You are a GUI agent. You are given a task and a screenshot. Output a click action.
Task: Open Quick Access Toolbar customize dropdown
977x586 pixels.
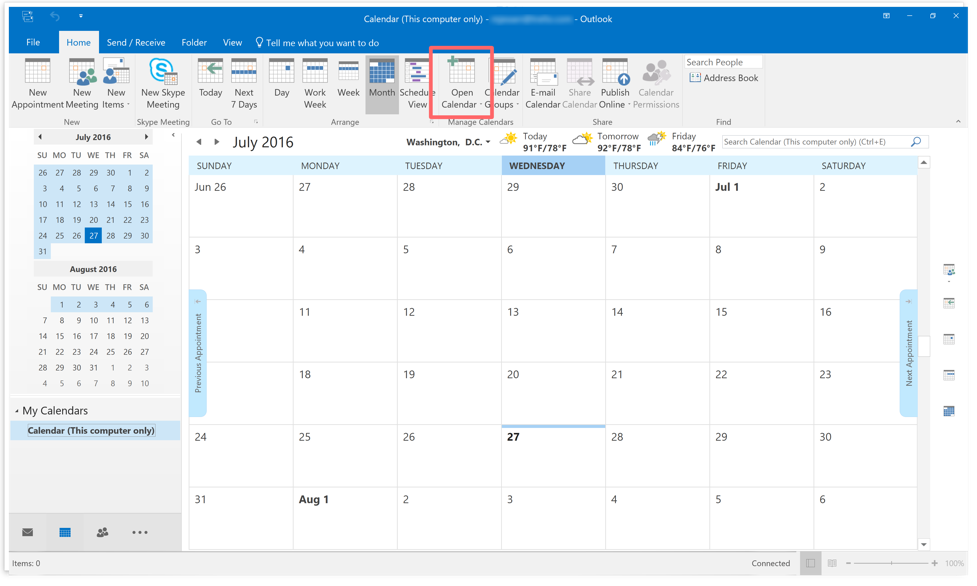click(81, 17)
